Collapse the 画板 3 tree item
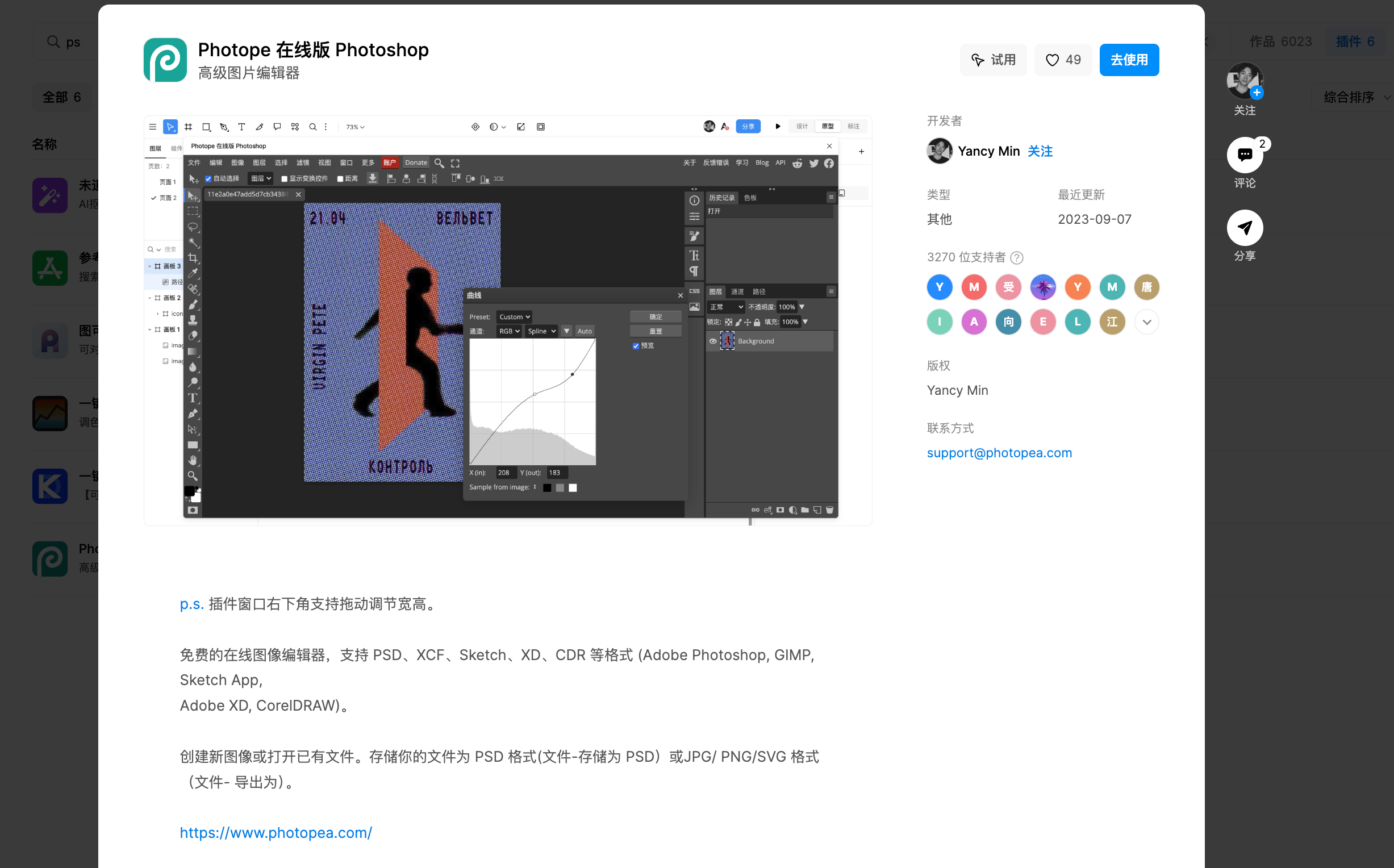 click(x=150, y=266)
